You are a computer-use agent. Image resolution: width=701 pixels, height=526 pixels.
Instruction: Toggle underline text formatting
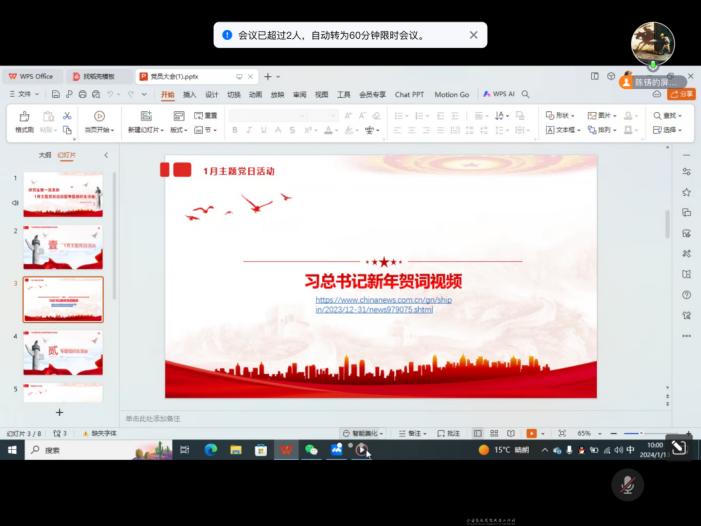264,130
